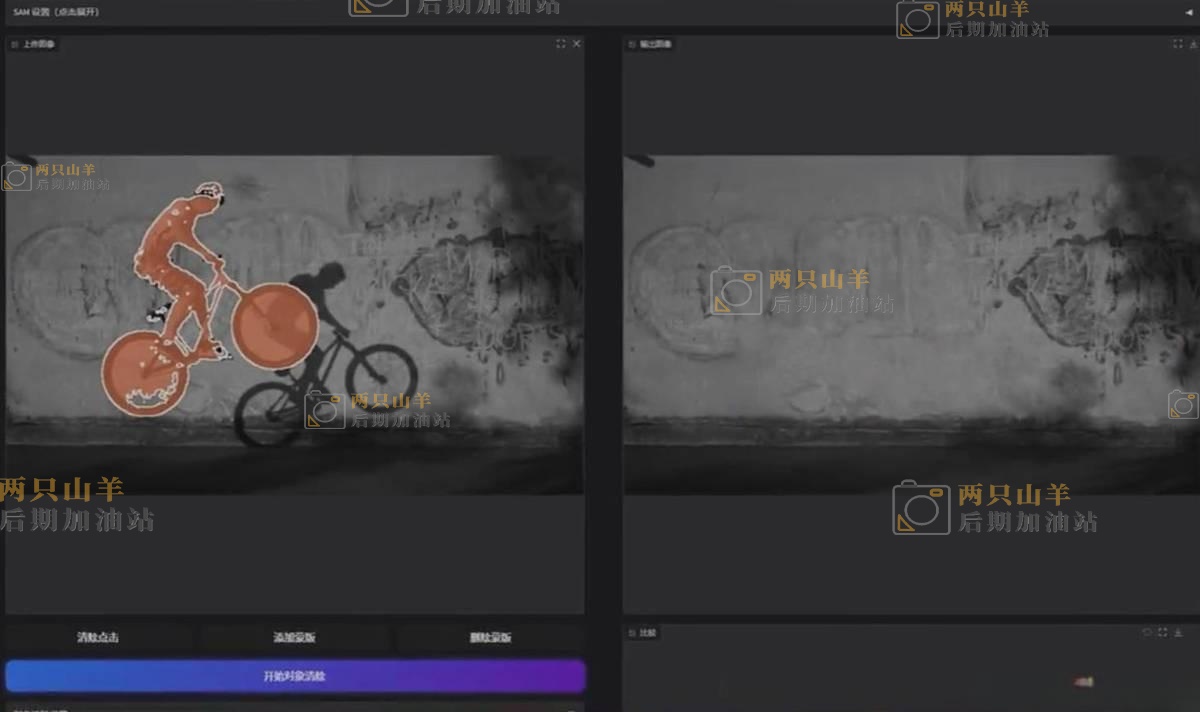
Task: Expand the SAM 设置 settings accordion
Action: tap(56, 12)
